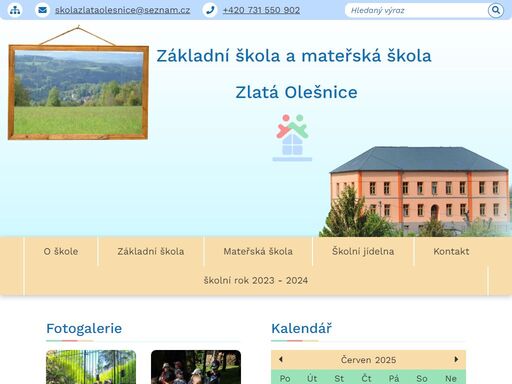Open the Mateřská škola menu item
512x384 pixels.
click(258, 251)
